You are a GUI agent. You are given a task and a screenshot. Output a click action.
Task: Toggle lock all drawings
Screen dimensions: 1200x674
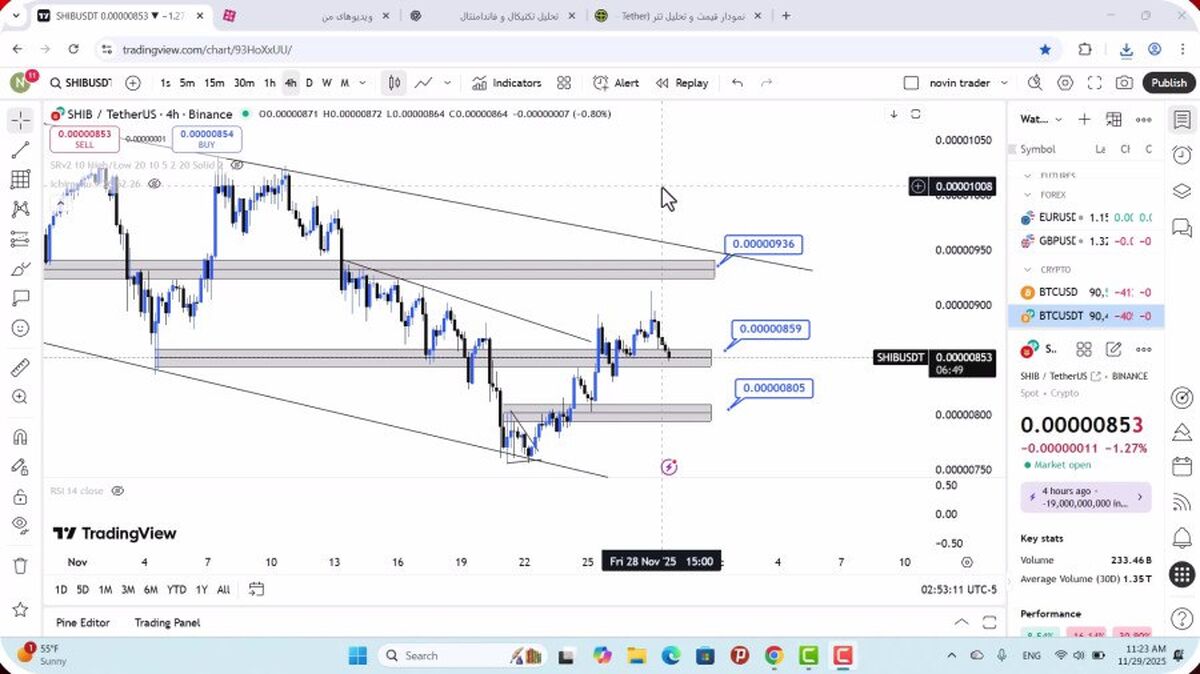coord(20,497)
